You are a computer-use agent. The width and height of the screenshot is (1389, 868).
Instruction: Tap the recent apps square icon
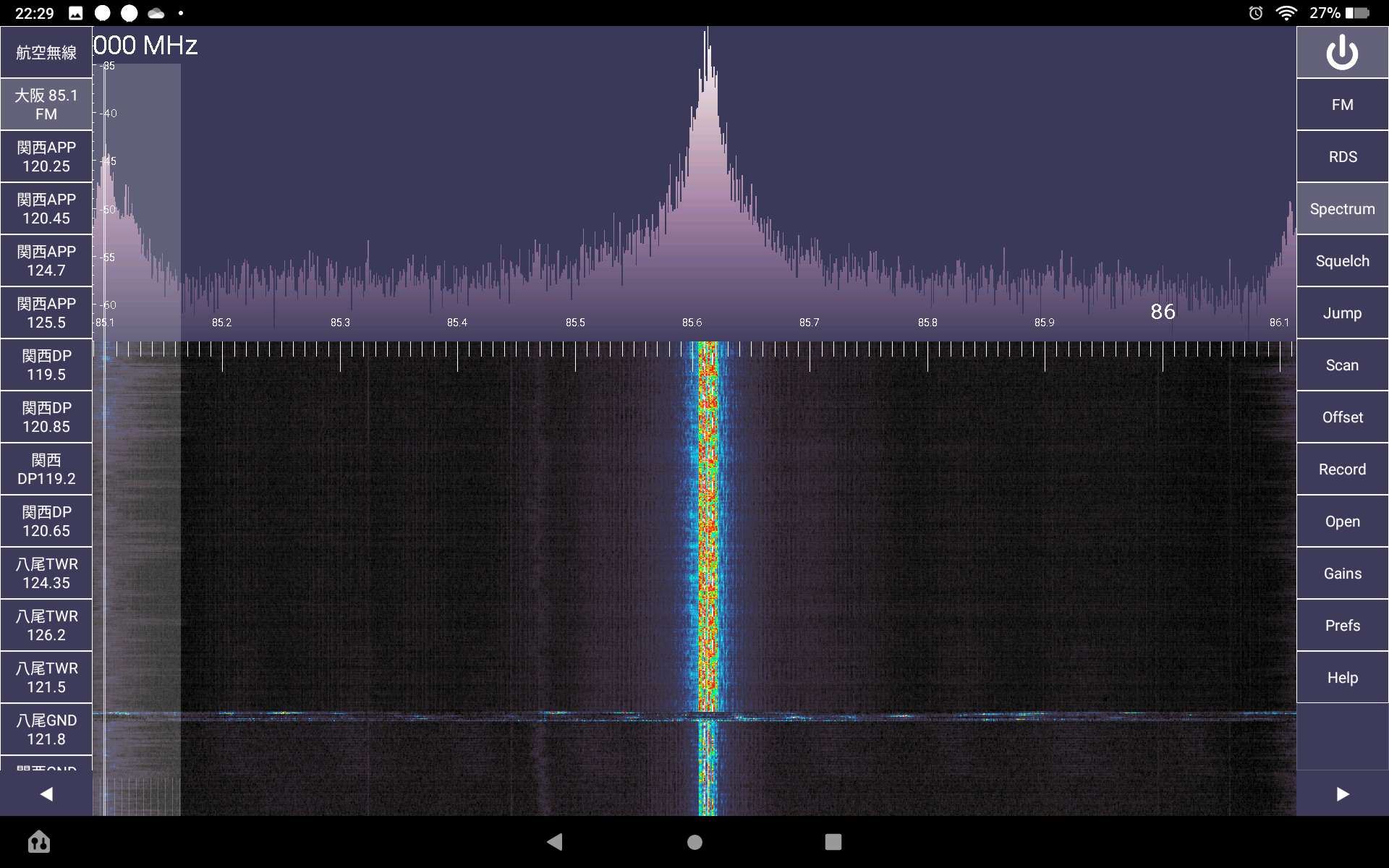click(833, 841)
